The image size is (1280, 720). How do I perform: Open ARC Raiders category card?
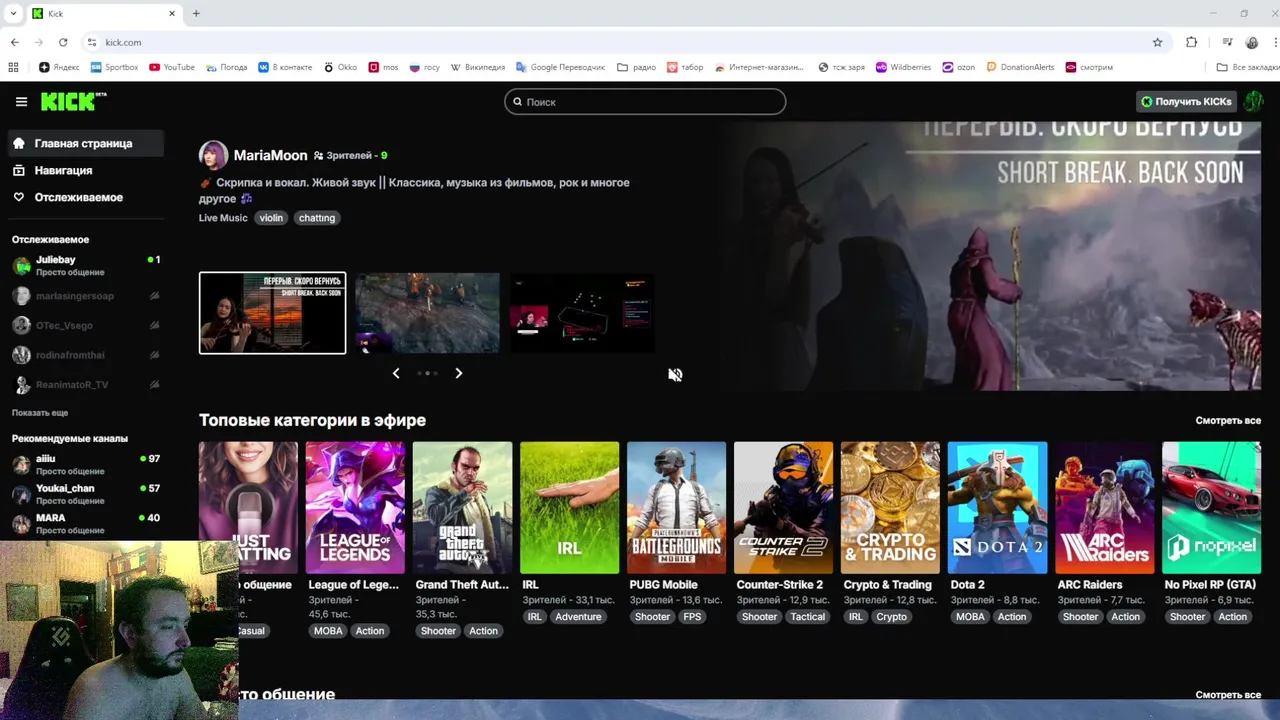pyautogui.click(x=1104, y=507)
